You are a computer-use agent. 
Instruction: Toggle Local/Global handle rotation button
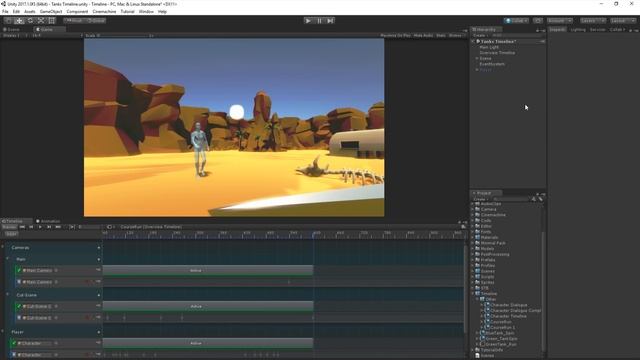pyautogui.click(x=96, y=20)
